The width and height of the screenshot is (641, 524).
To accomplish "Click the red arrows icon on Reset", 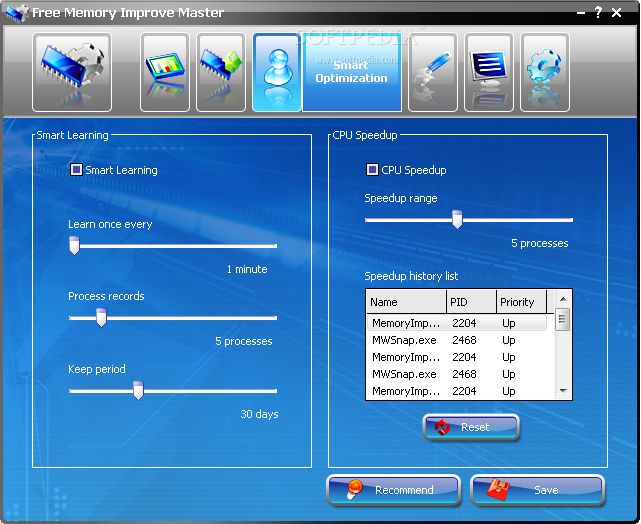I will pos(442,427).
